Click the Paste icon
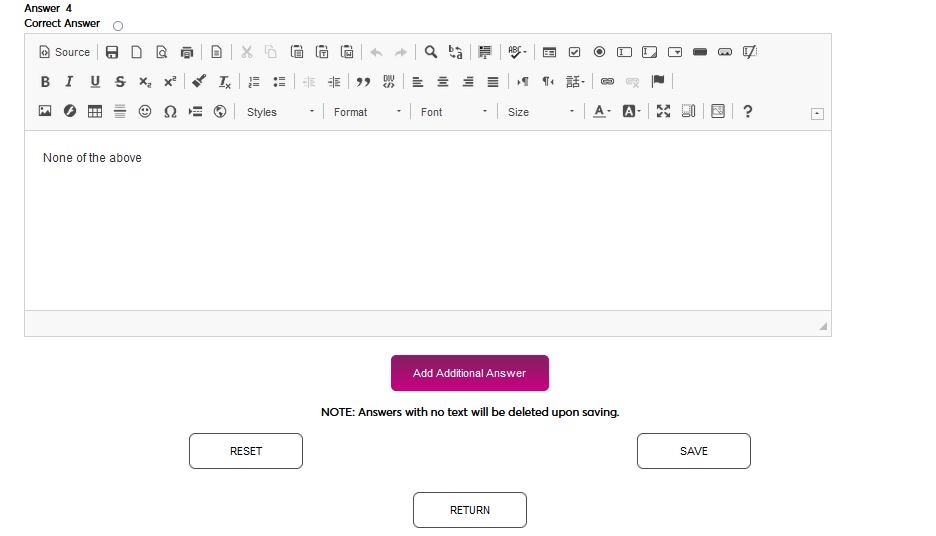Screen dimensions: 936x536 tap(297, 52)
